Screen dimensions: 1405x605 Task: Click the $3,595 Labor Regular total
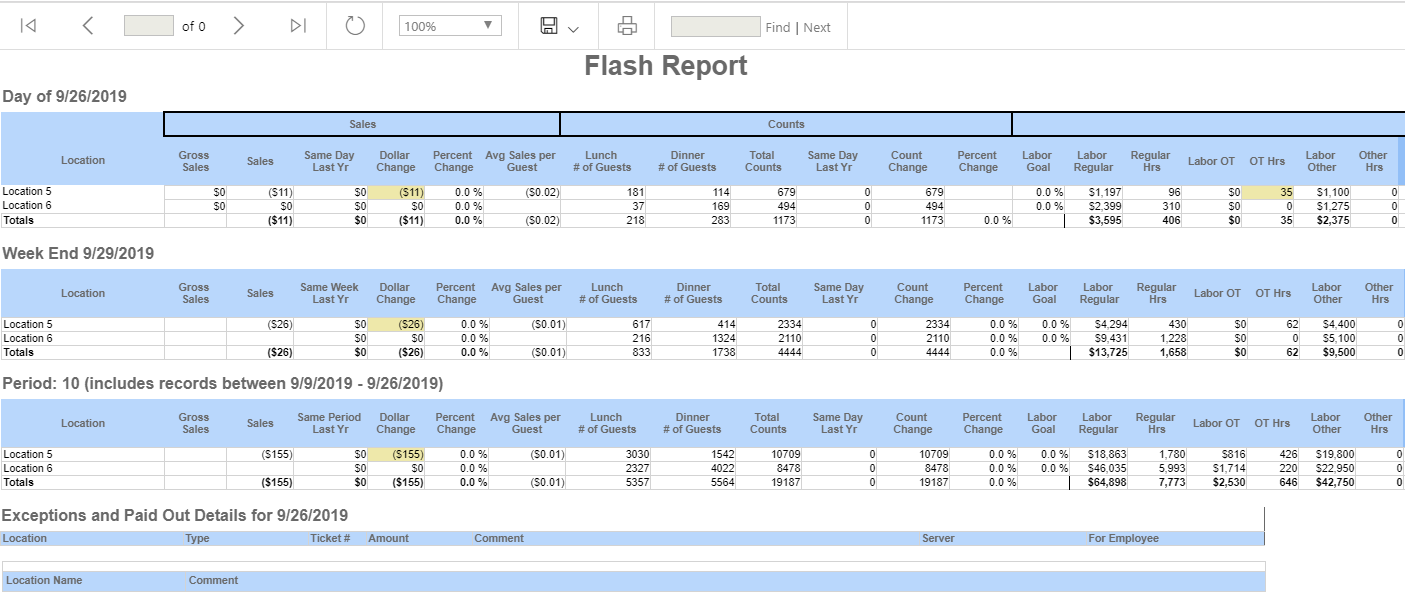[1106, 220]
